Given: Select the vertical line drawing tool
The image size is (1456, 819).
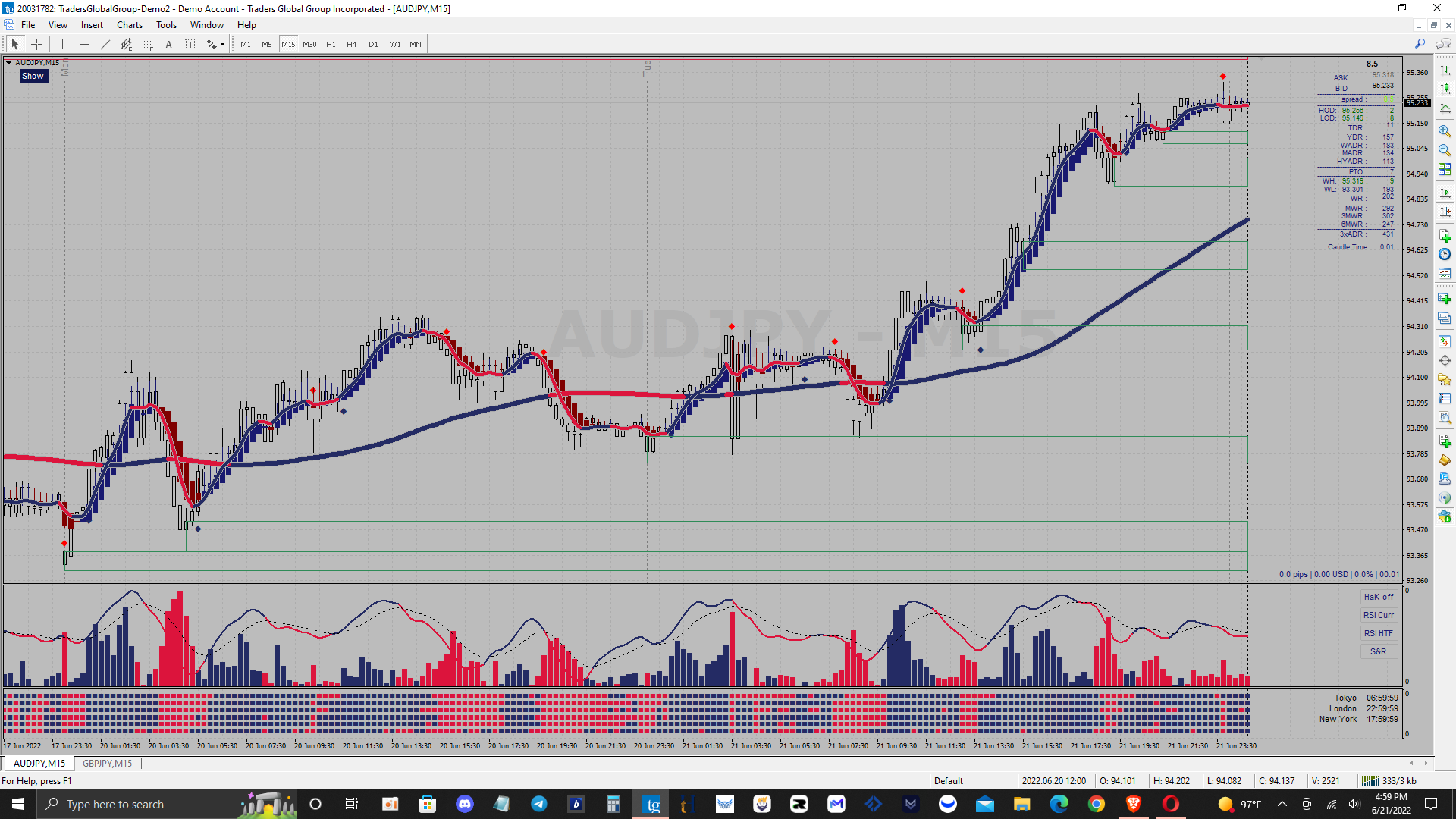Looking at the screenshot, I should click(x=63, y=44).
